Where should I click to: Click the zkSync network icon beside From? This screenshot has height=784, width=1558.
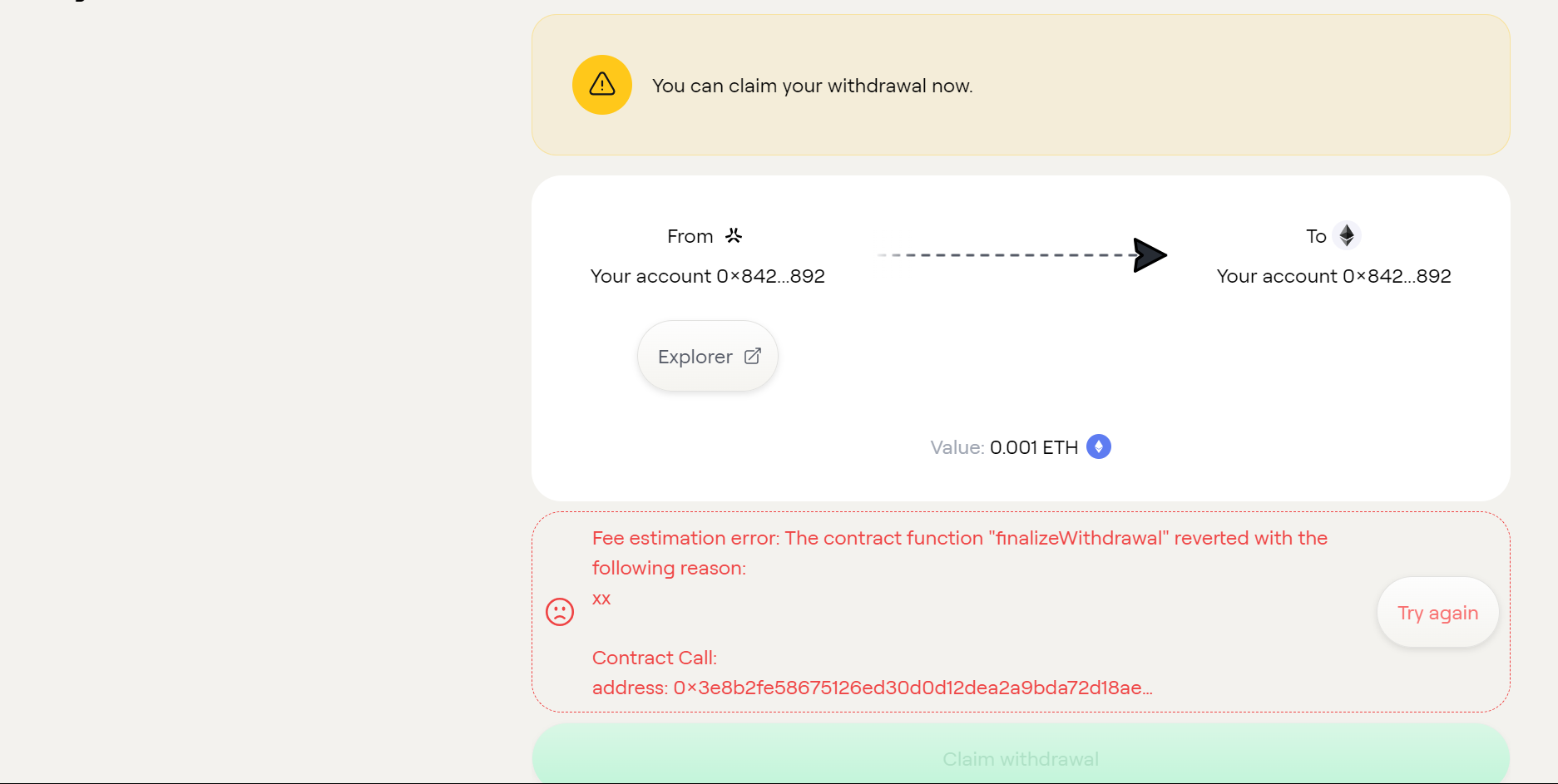(x=733, y=236)
